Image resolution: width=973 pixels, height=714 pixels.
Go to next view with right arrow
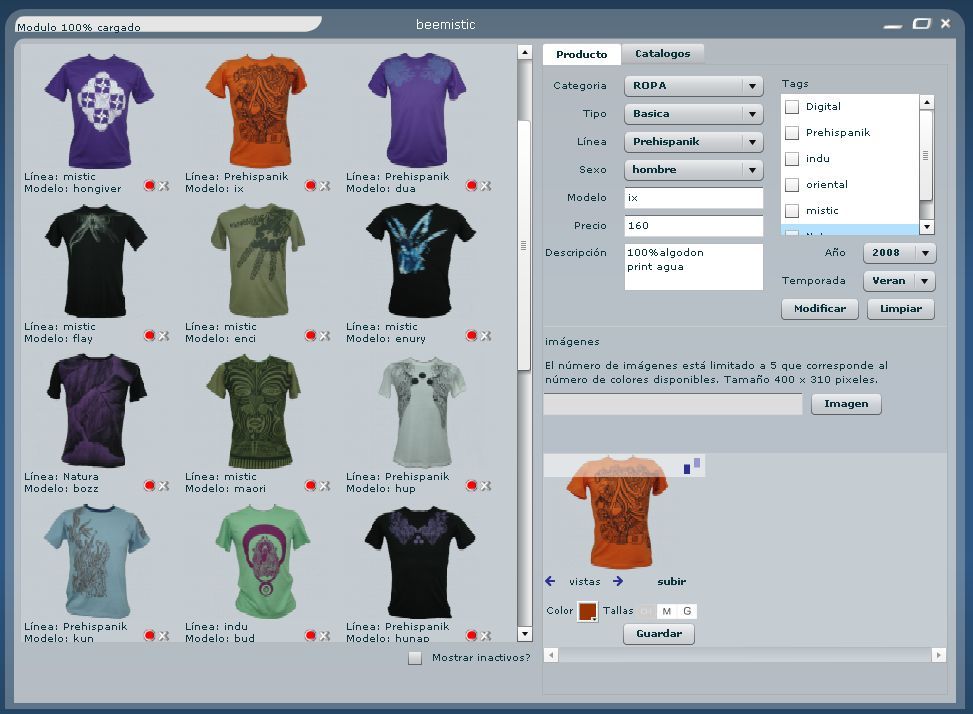click(618, 581)
